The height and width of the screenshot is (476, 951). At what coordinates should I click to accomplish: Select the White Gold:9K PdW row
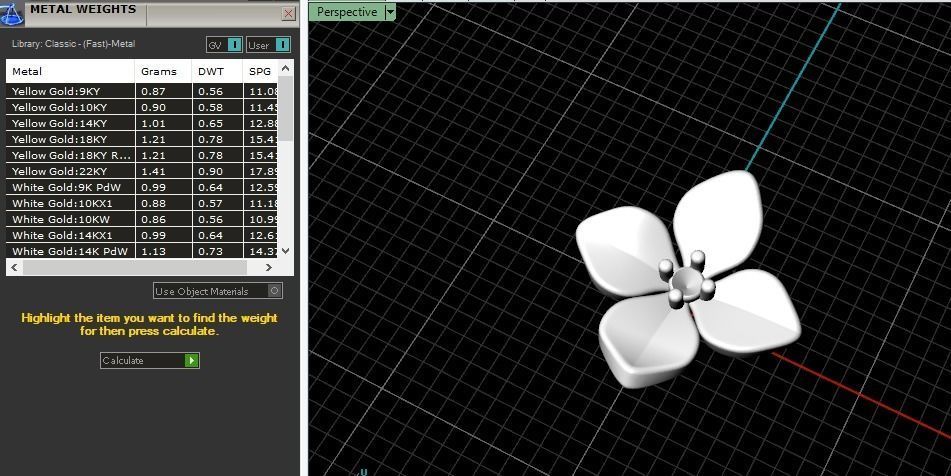pos(142,187)
